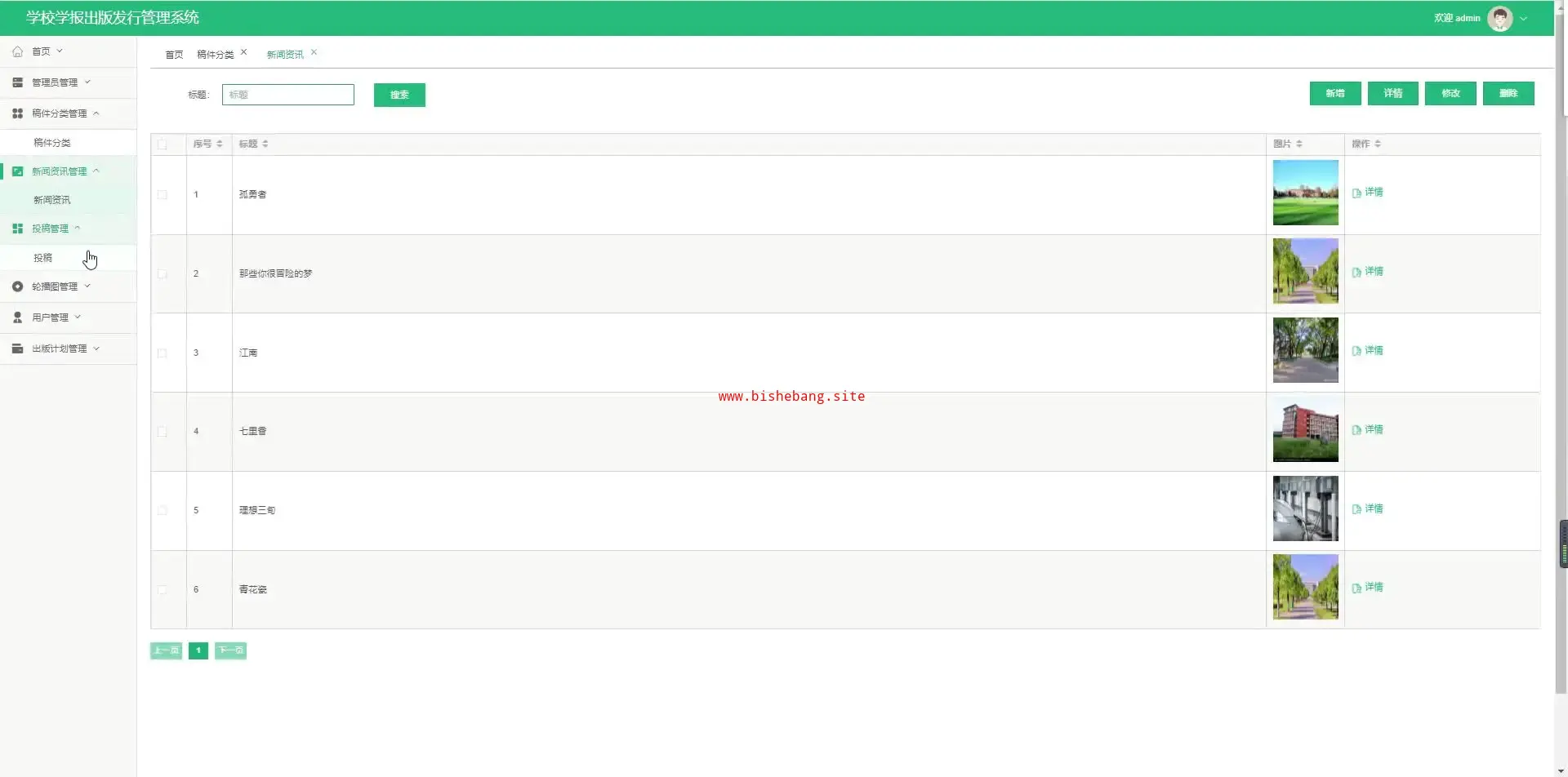Go to previous page with 上一页

pos(166,650)
